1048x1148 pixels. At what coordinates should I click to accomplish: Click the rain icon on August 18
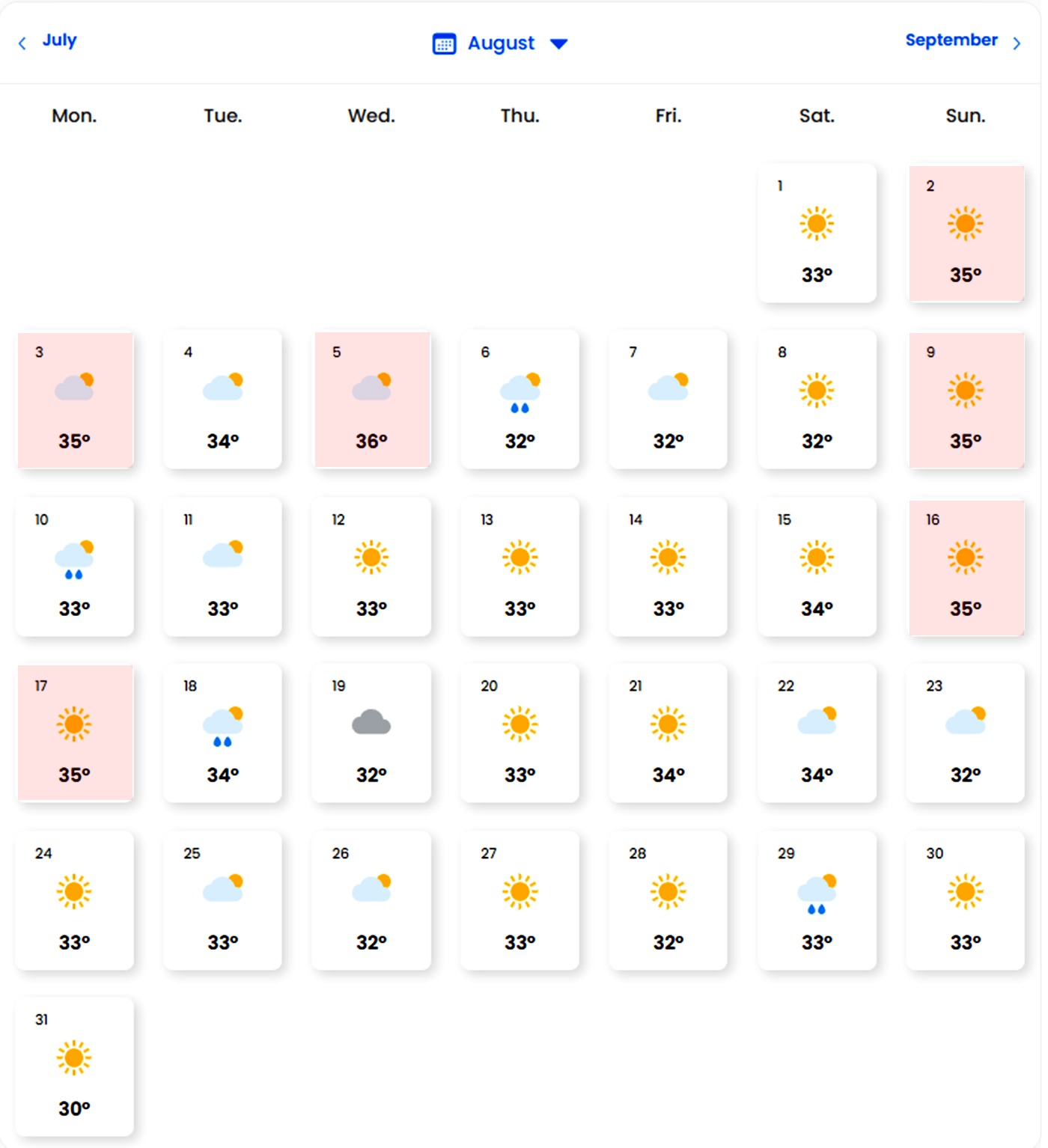221,726
